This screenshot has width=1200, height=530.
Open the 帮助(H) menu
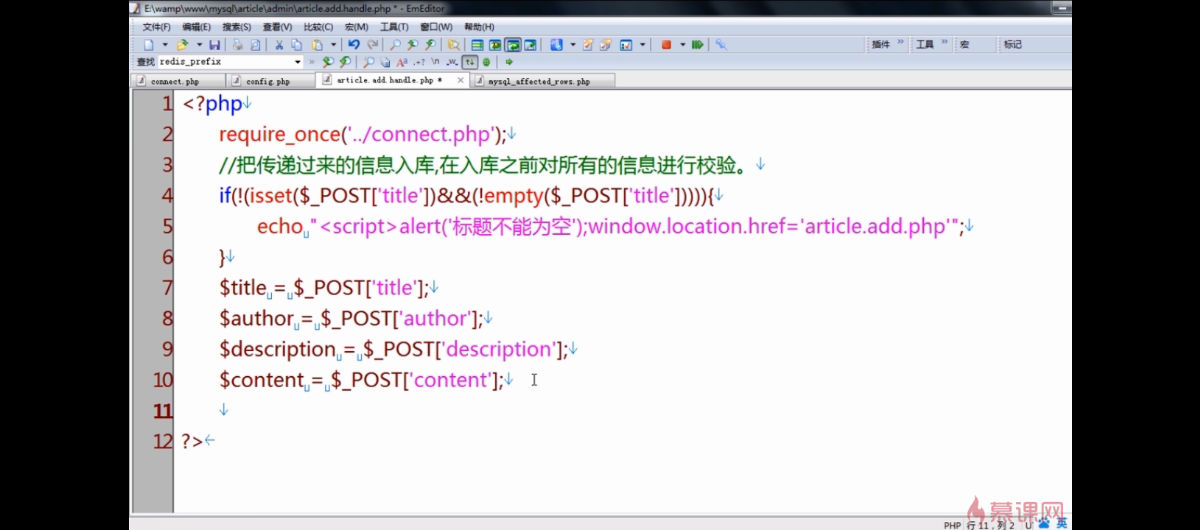[x=479, y=27]
